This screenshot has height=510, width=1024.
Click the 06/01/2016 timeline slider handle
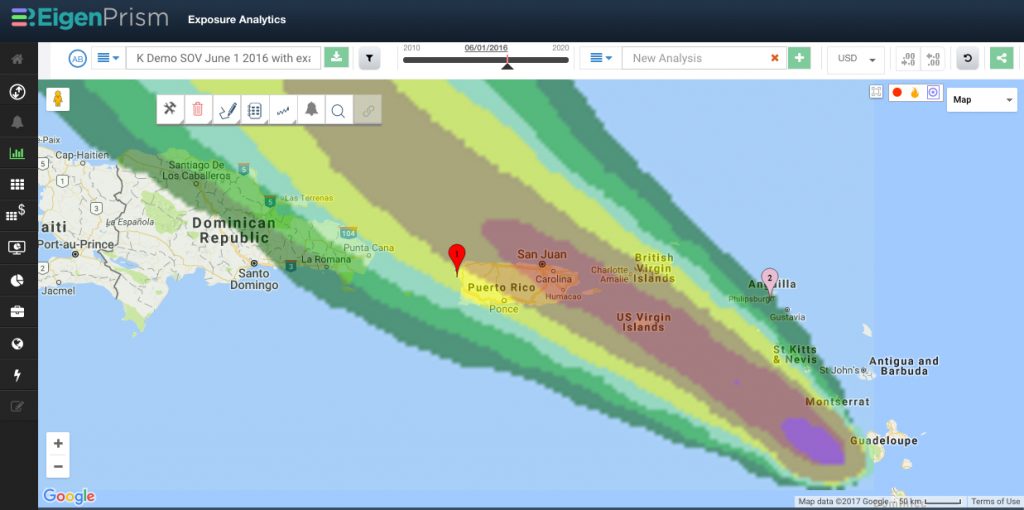tap(507, 64)
